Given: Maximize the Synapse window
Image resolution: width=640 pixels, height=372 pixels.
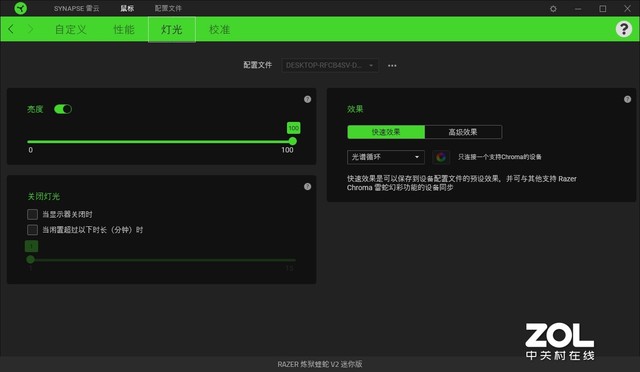Looking at the screenshot, I should tap(602, 9).
